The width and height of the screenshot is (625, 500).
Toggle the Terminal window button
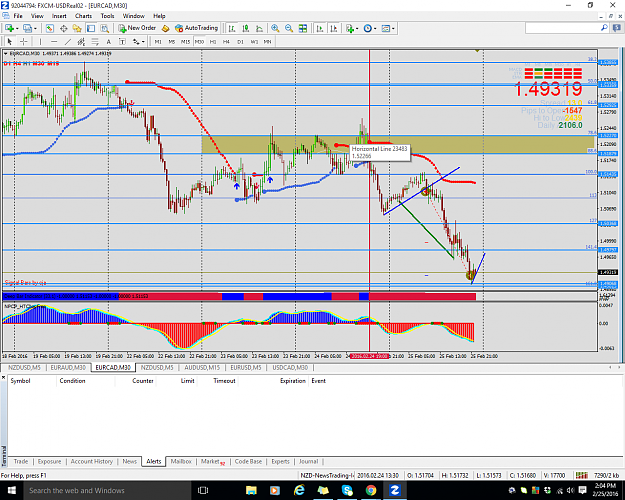(x=91, y=28)
